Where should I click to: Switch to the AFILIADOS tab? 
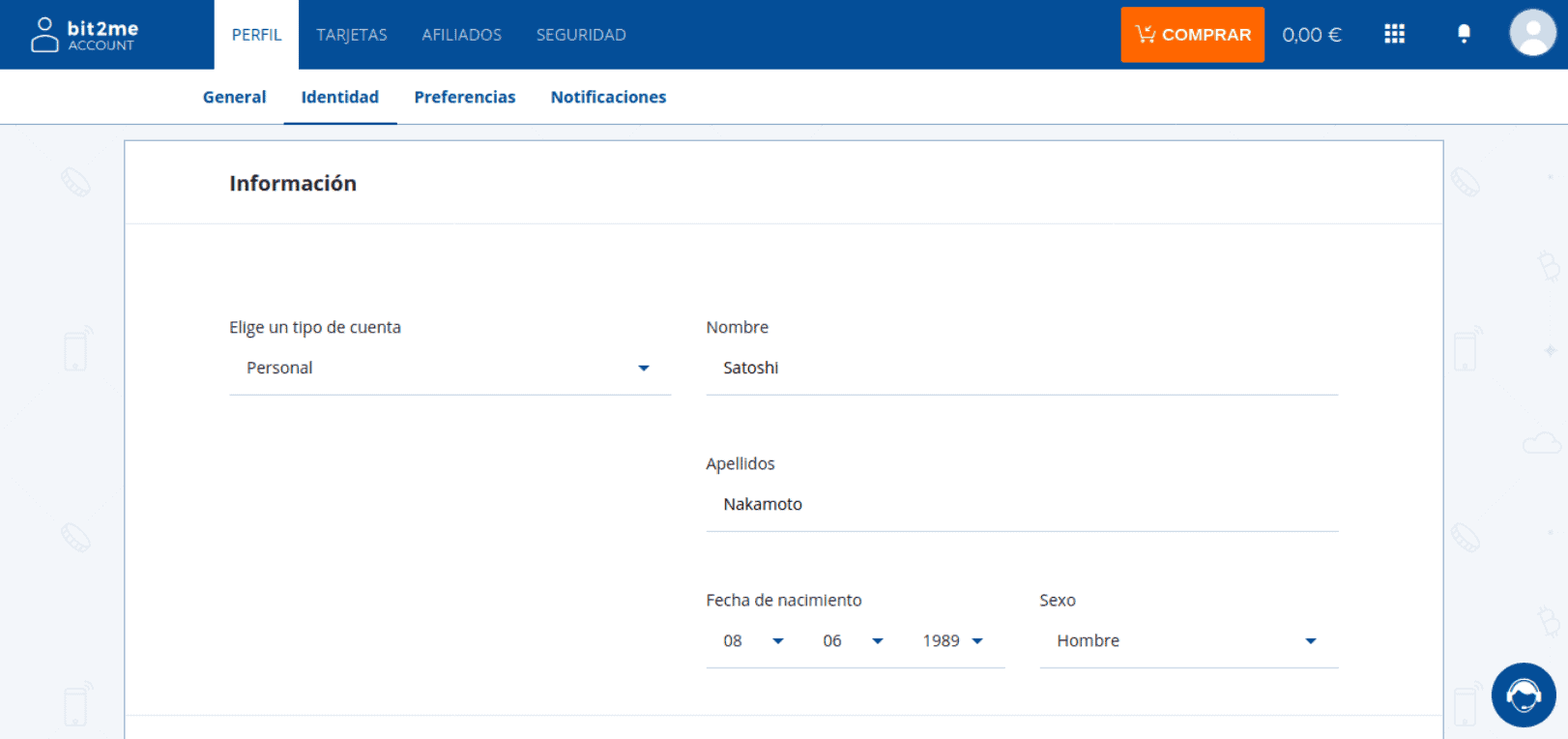[462, 35]
